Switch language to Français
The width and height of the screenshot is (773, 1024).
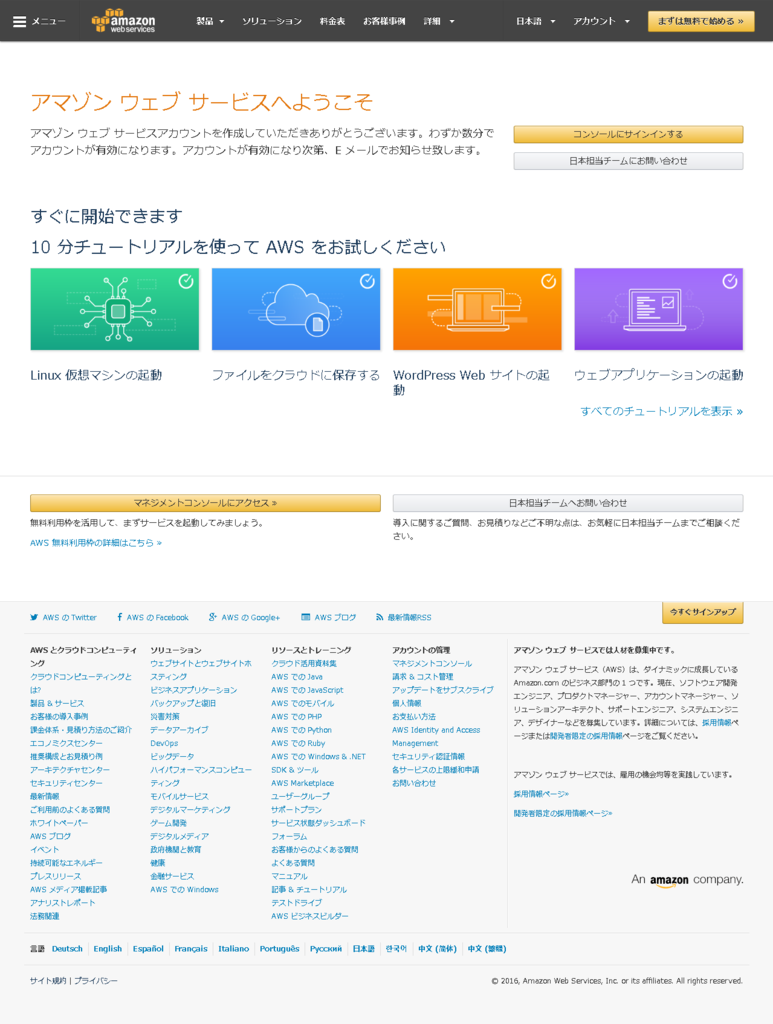tap(191, 949)
